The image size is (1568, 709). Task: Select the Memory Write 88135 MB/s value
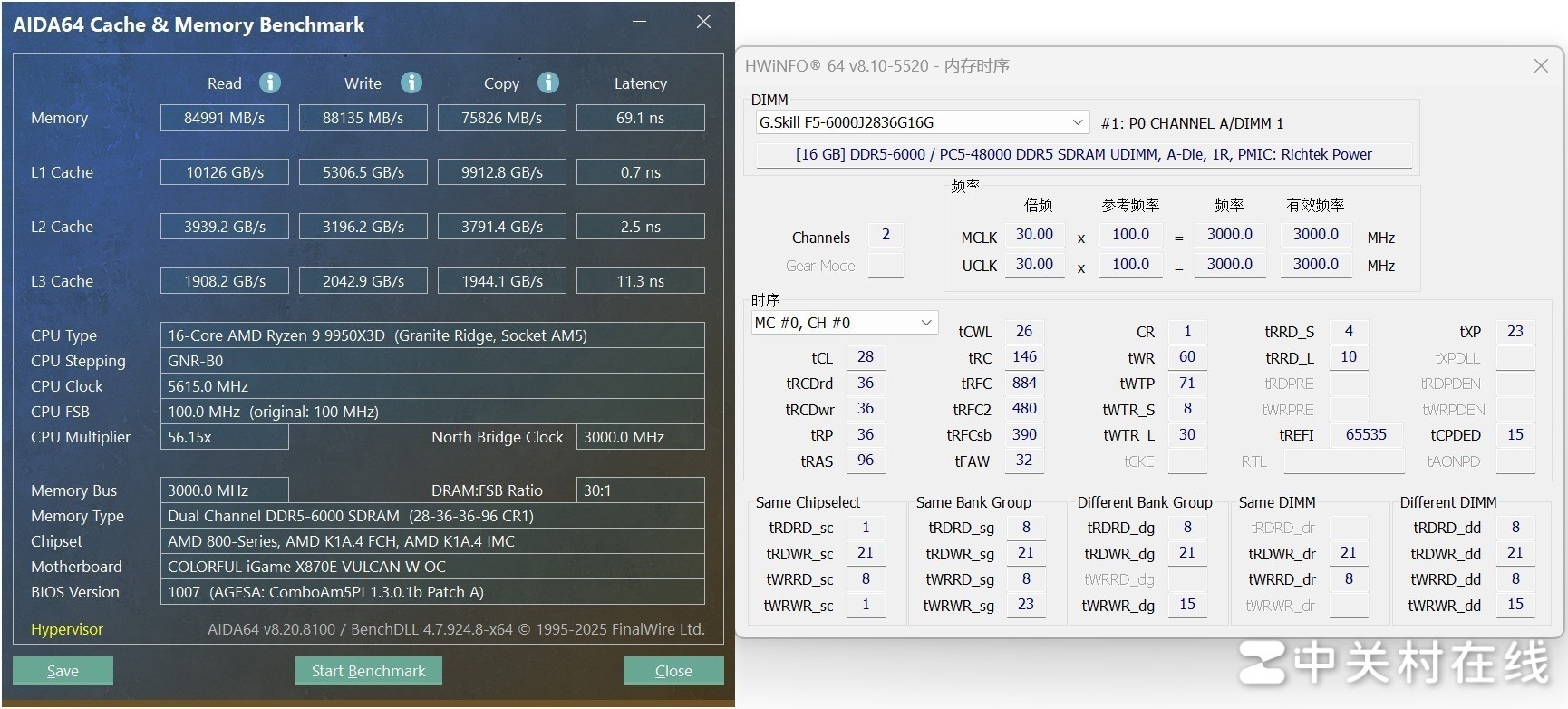363,118
